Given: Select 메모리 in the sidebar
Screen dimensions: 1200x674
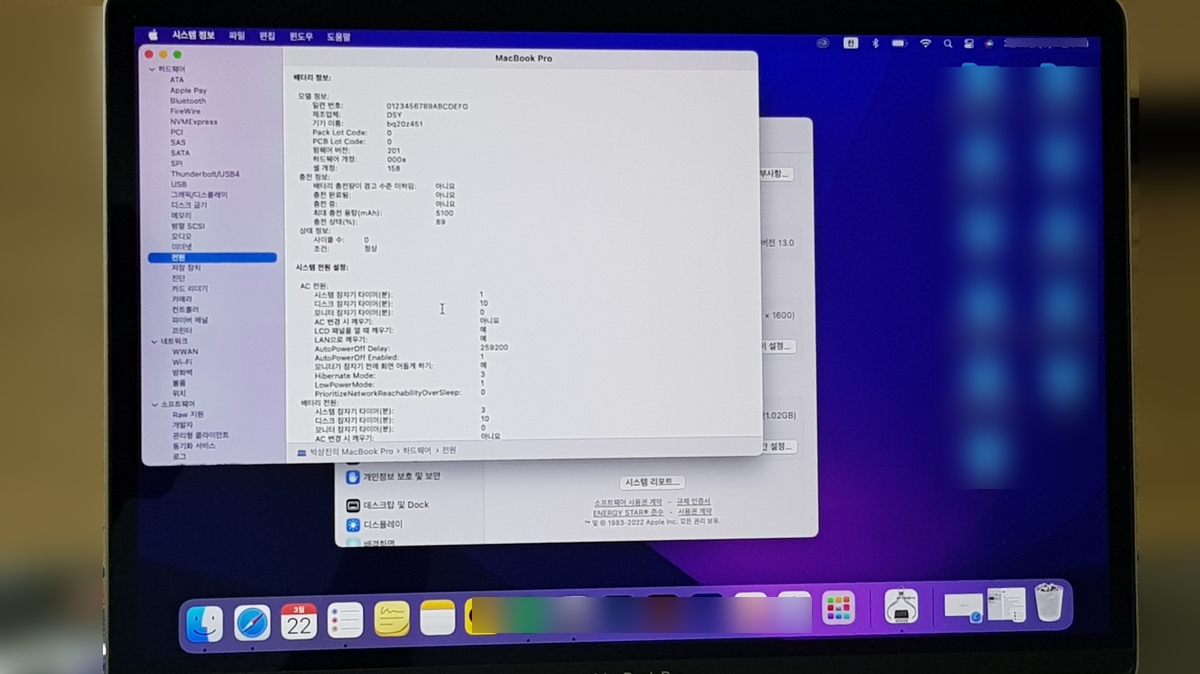Looking at the screenshot, I should click(x=181, y=215).
